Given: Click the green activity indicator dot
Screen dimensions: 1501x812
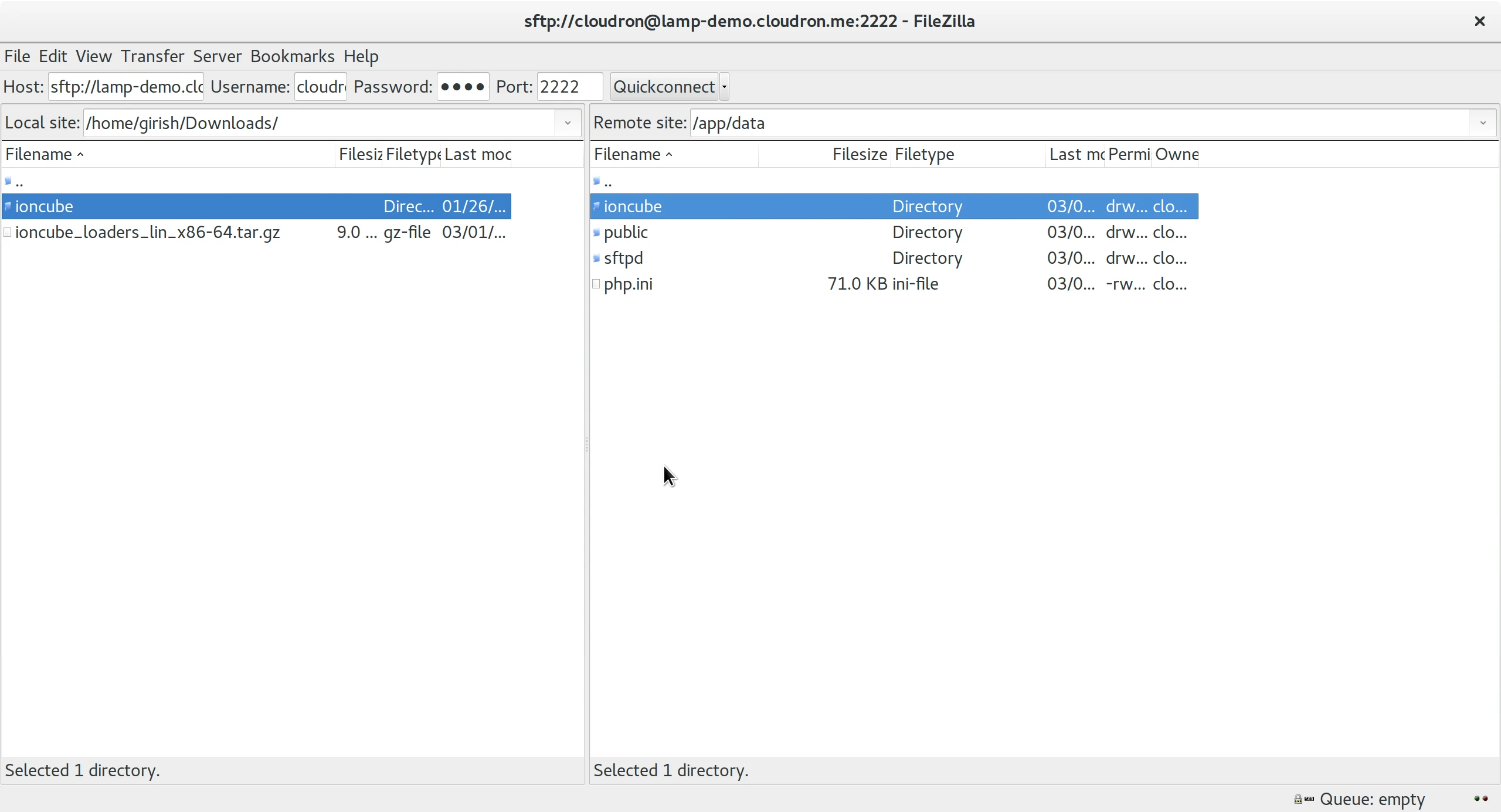Looking at the screenshot, I should 1476,799.
